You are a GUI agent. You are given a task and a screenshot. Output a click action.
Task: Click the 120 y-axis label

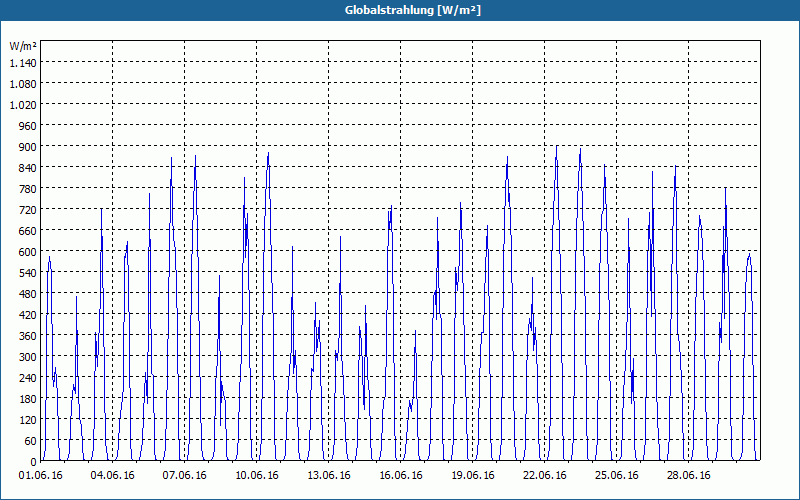pyautogui.click(x=29, y=420)
